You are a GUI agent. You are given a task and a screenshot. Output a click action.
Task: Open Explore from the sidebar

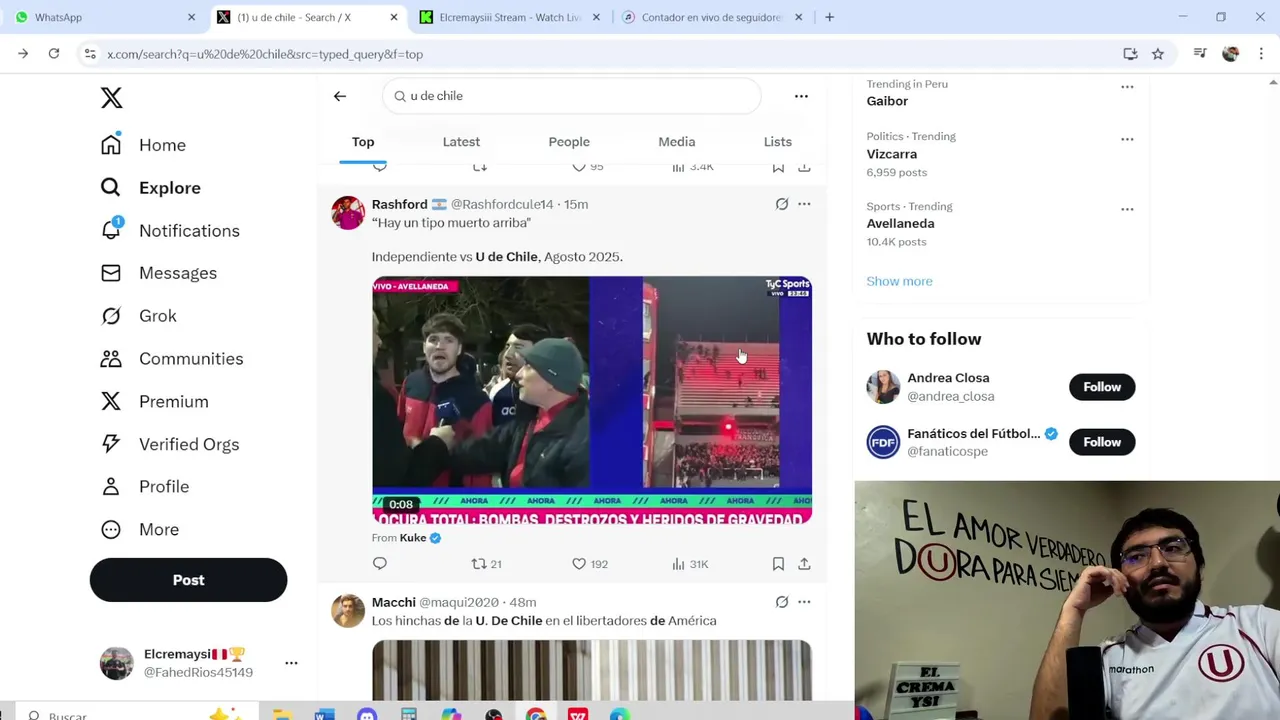(151, 188)
